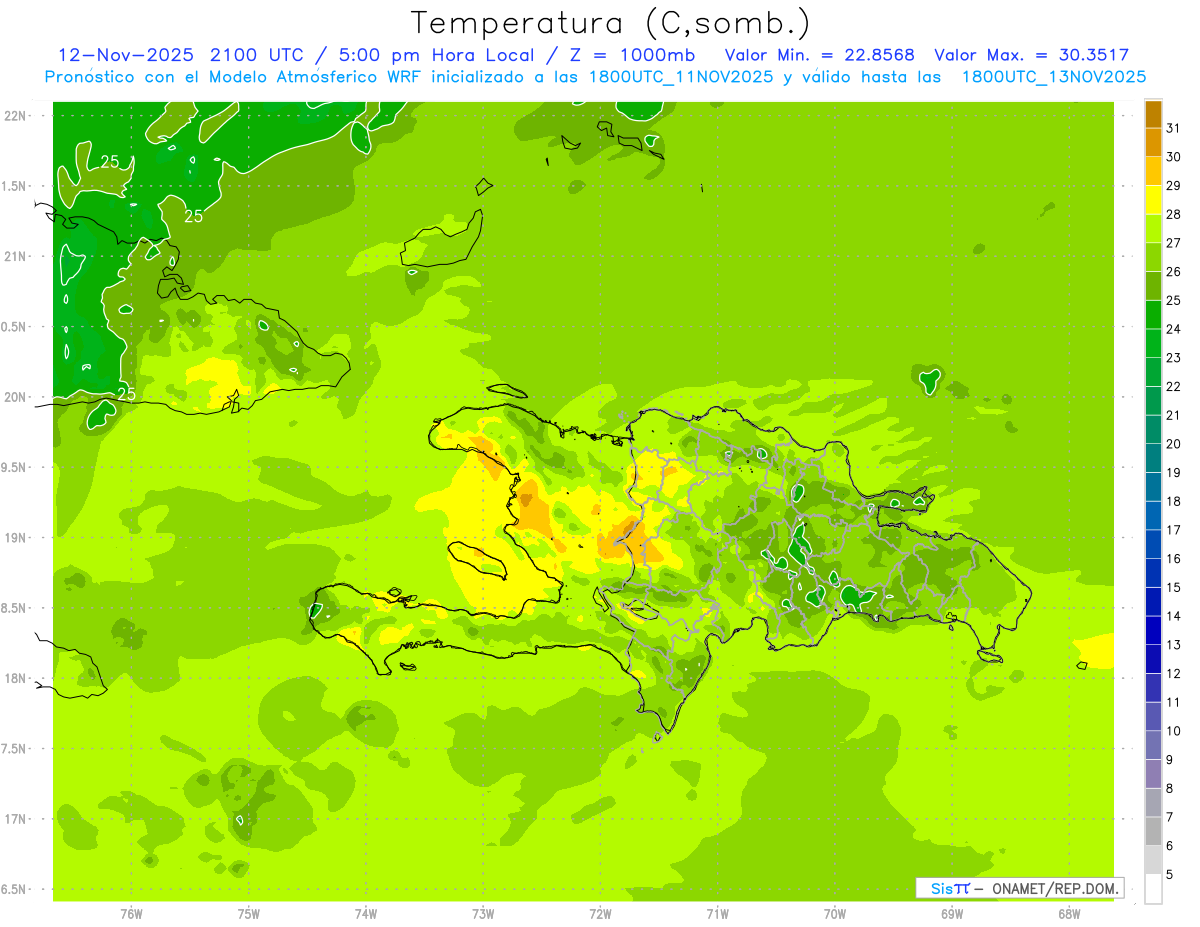Click the colorbar legend value 12

click(x=1173, y=674)
